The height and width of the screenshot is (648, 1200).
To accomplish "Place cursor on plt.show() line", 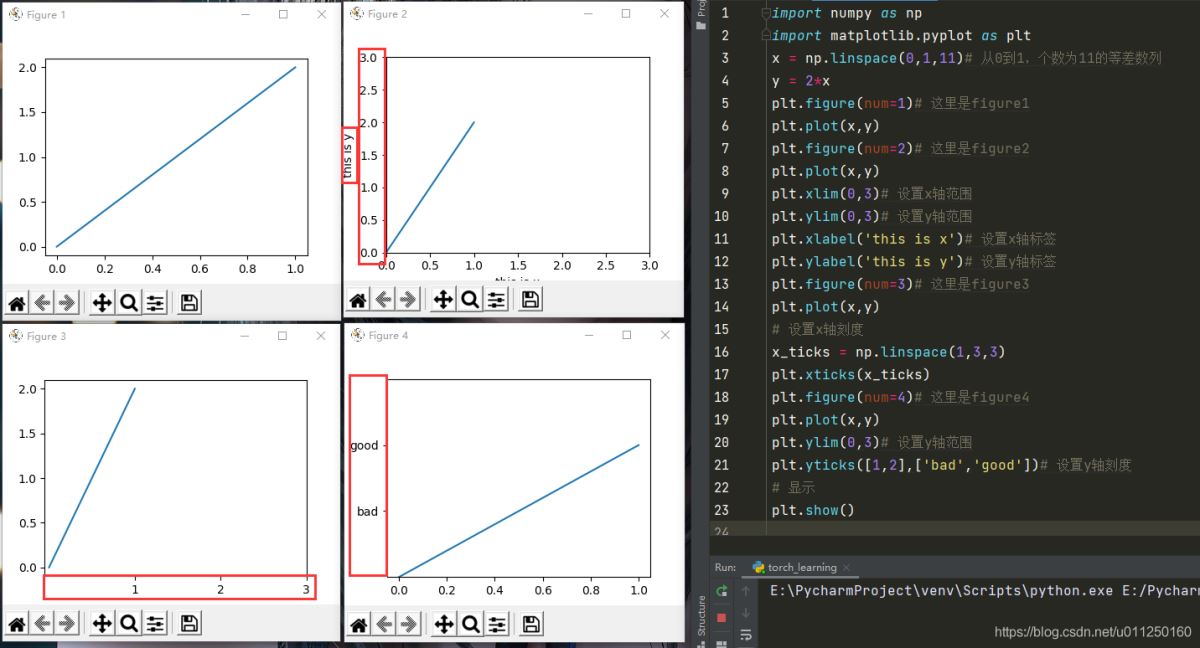I will point(813,510).
